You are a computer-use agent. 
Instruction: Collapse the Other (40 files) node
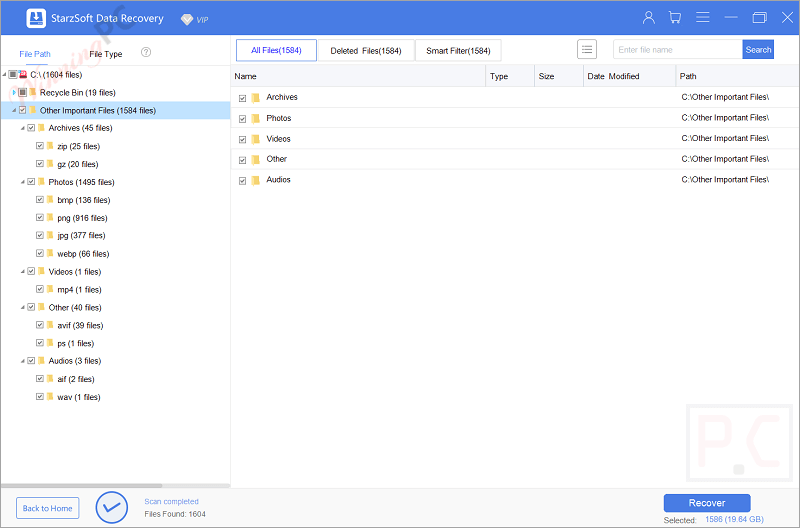pyautogui.click(x=22, y=307)
